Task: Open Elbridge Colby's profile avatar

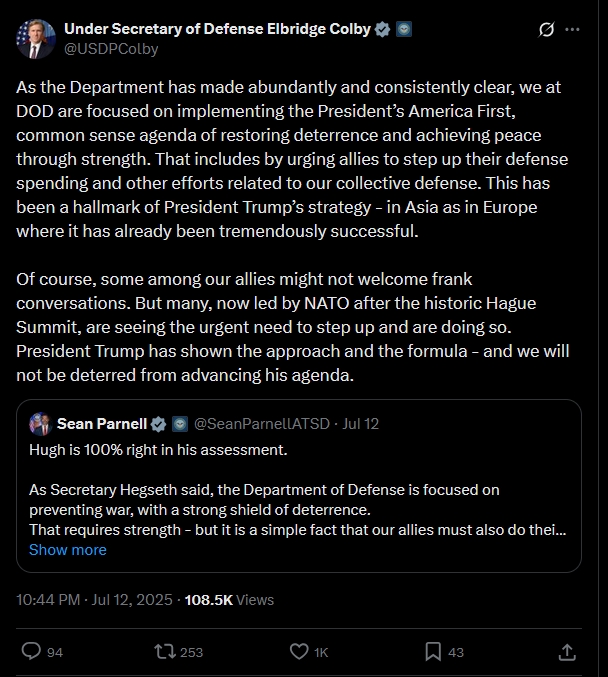Action: (x=35, y=38)
